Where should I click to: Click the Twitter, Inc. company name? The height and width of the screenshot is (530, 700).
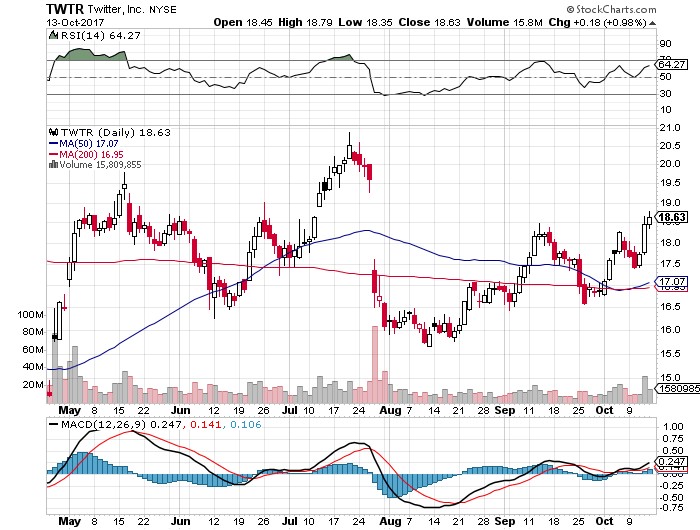[116, 9]
